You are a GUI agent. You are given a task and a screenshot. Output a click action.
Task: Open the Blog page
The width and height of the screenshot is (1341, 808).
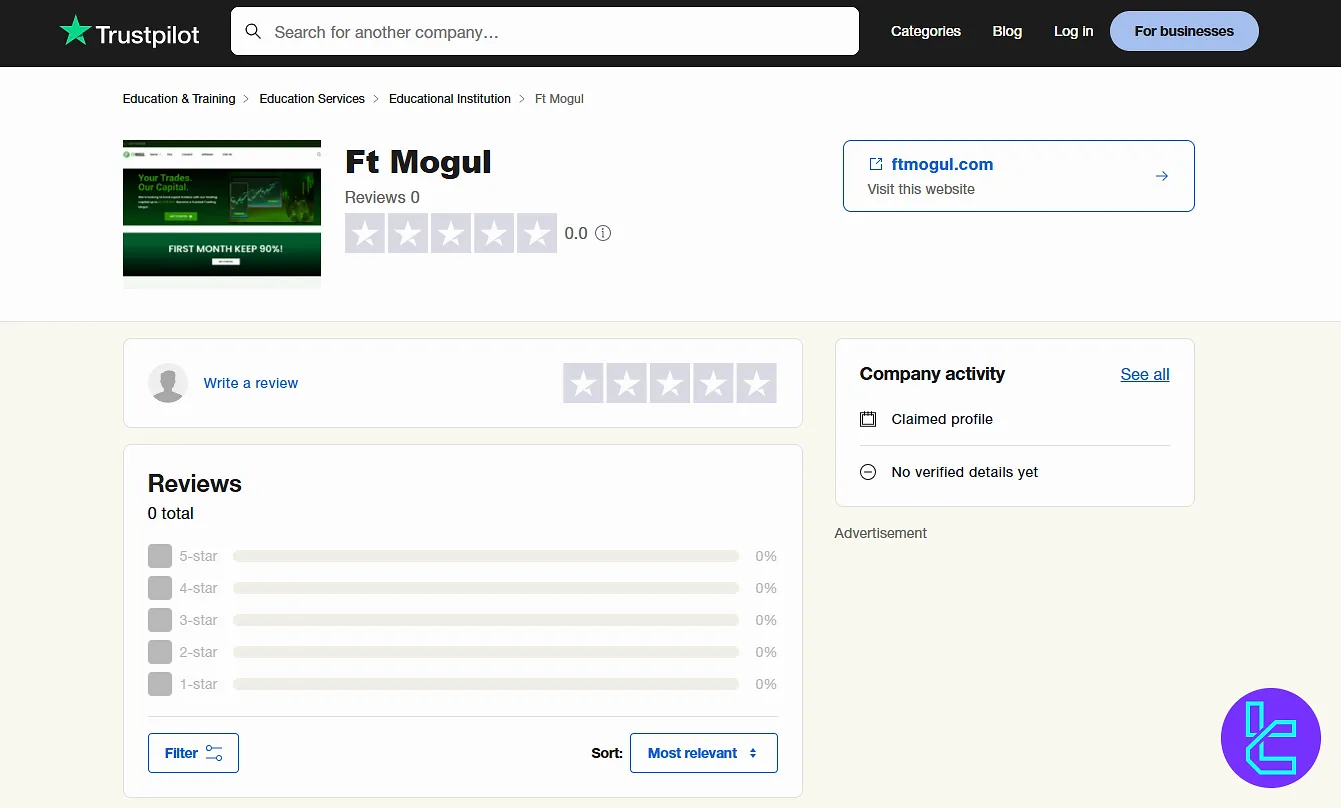(x=1007, y=31)
